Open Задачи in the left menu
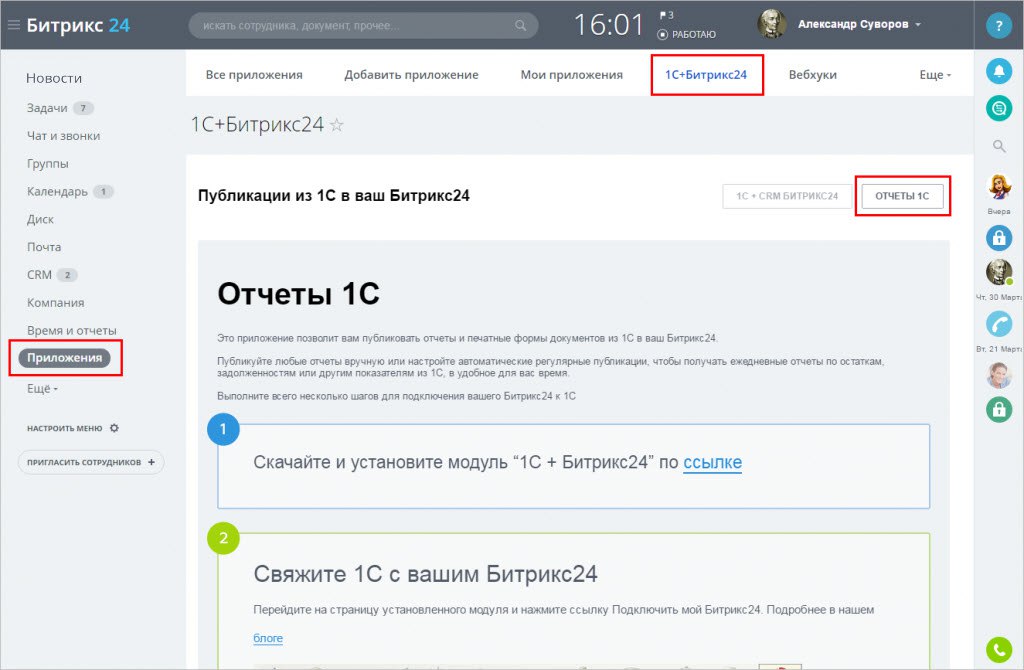Image resolution: width=1024 pixels, height=670 pixels. click(x=47, y=108)
